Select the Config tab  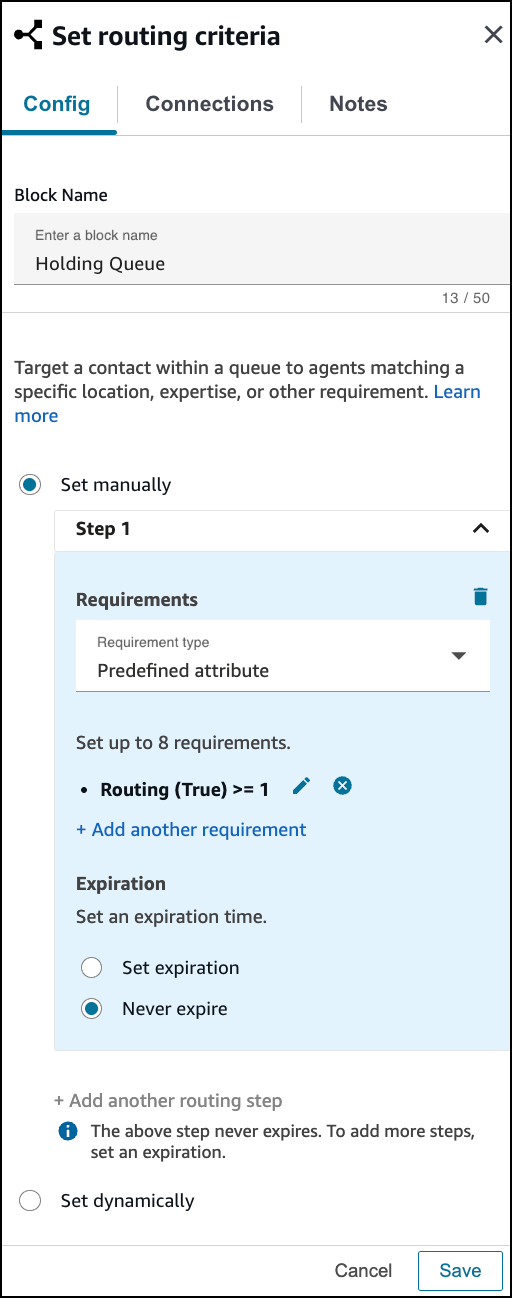point(57,104)
